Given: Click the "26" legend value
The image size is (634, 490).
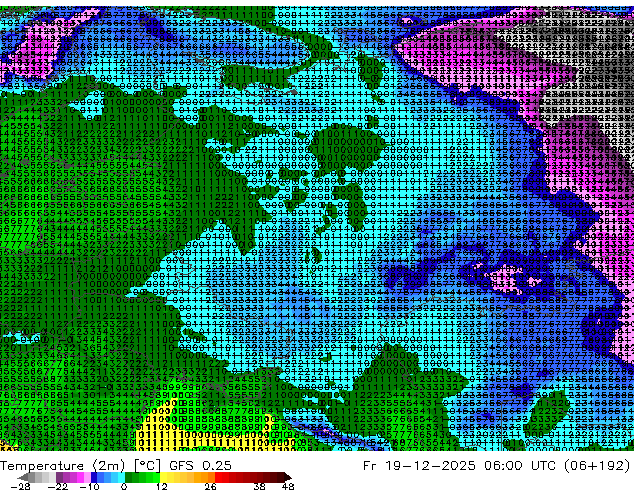Looking at the screenshot, I should pos(210,486).
